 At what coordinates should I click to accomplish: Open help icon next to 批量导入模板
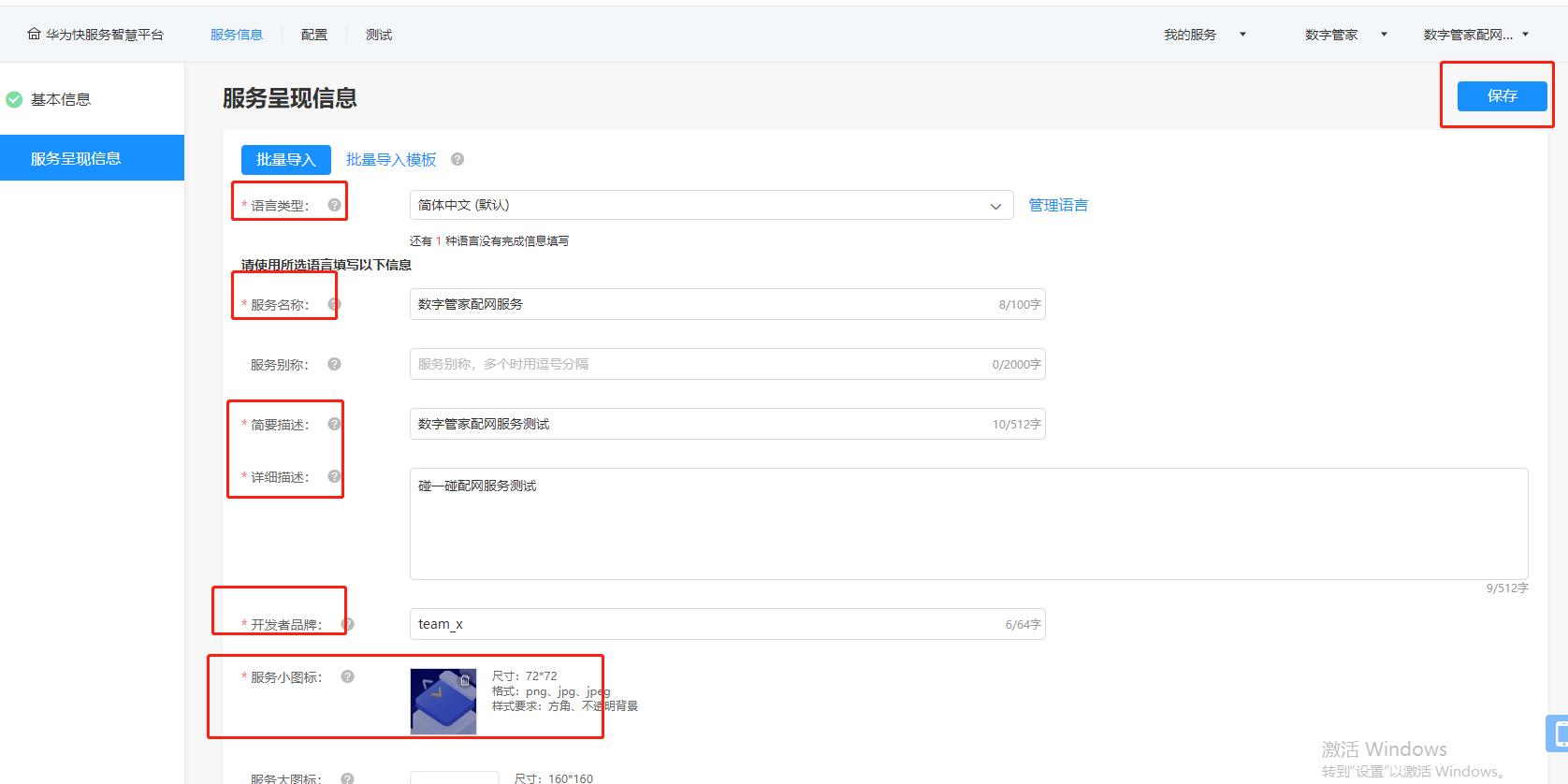(x=457, y=159)
